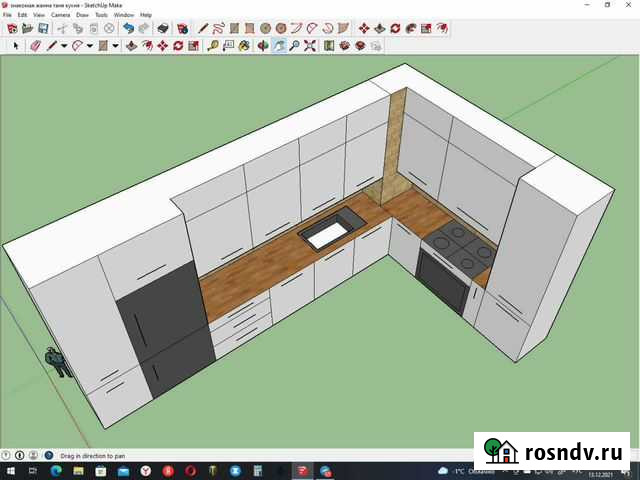
Task: Activate the Push/Pull tool
Action: coord(131,45)
